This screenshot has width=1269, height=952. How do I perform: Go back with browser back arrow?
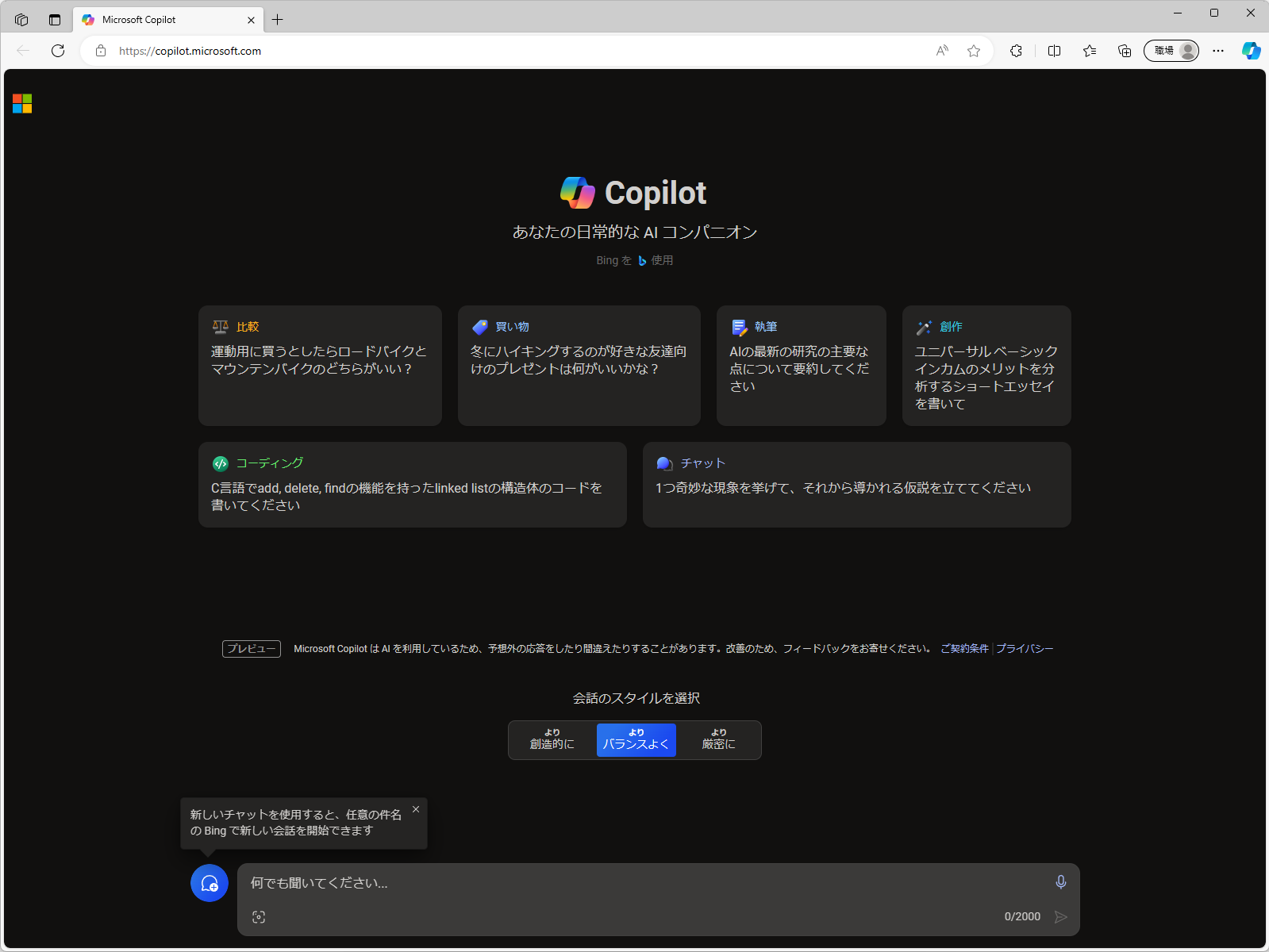click(23, 51)
